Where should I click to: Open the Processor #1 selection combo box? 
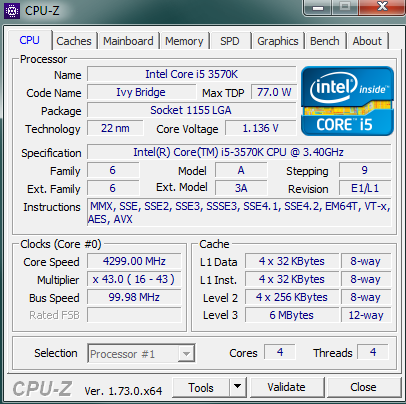pos(141,353)
